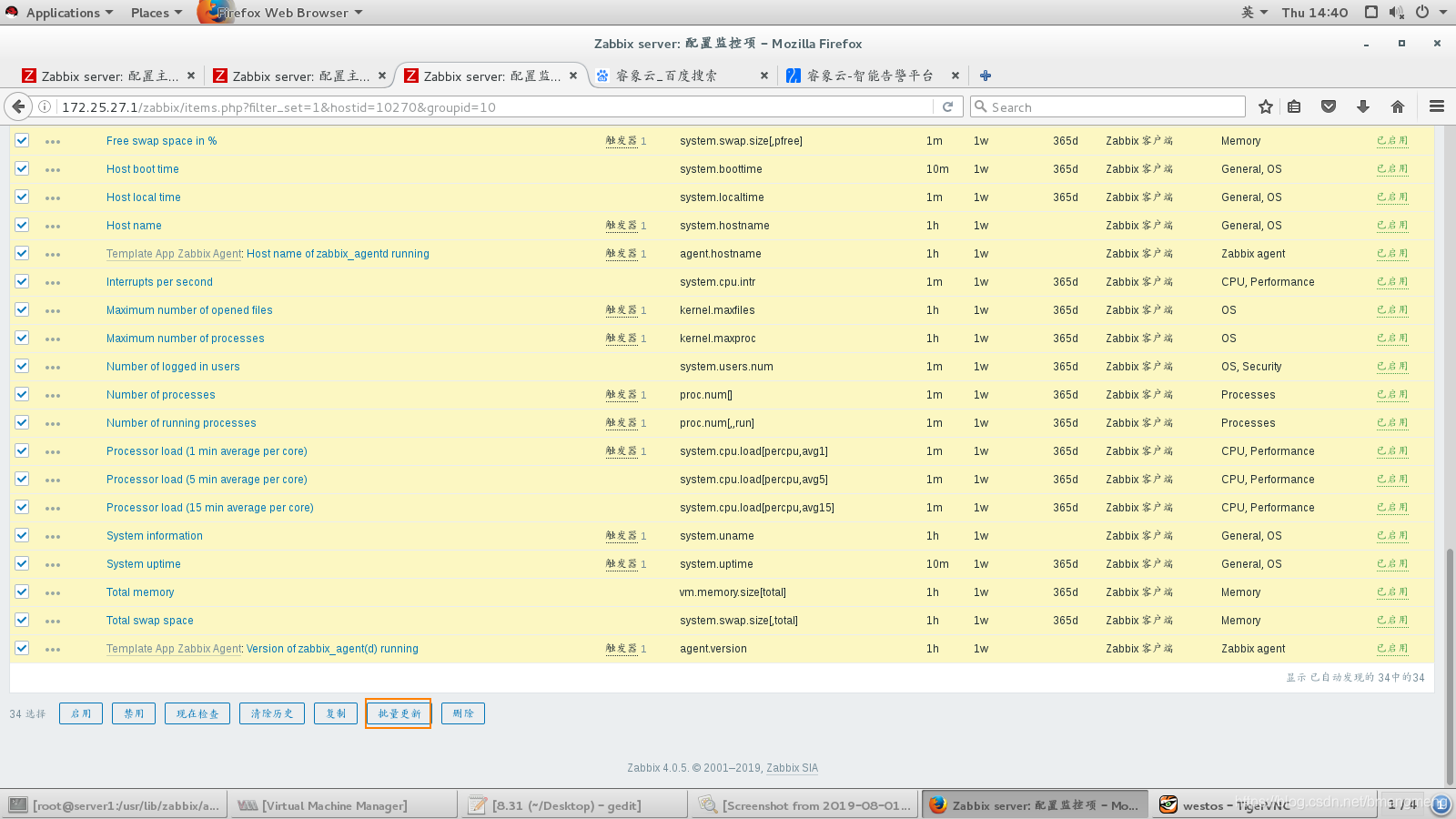The width and height of the screenshot is (1456, 819).
Task: Click the volume icon in system tray
Action: (1397, 12)
